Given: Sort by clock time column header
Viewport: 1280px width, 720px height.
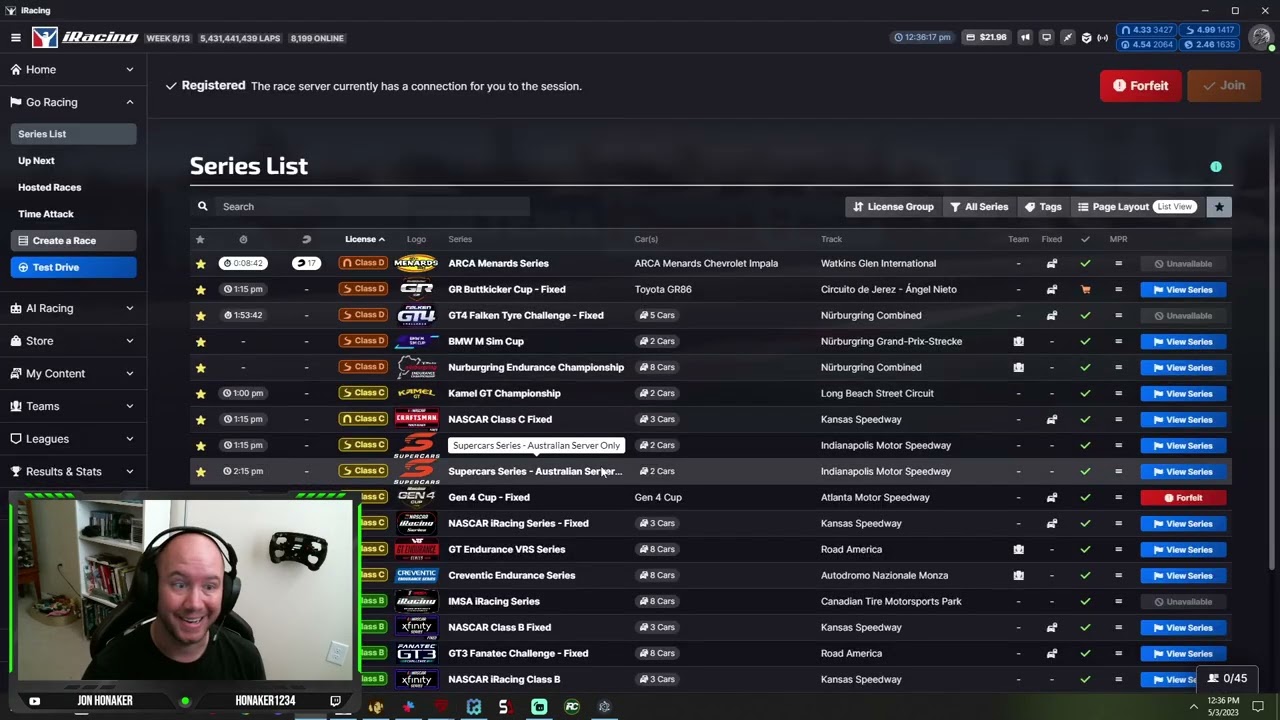Looking at the screenshot, I should click(243, 239).
